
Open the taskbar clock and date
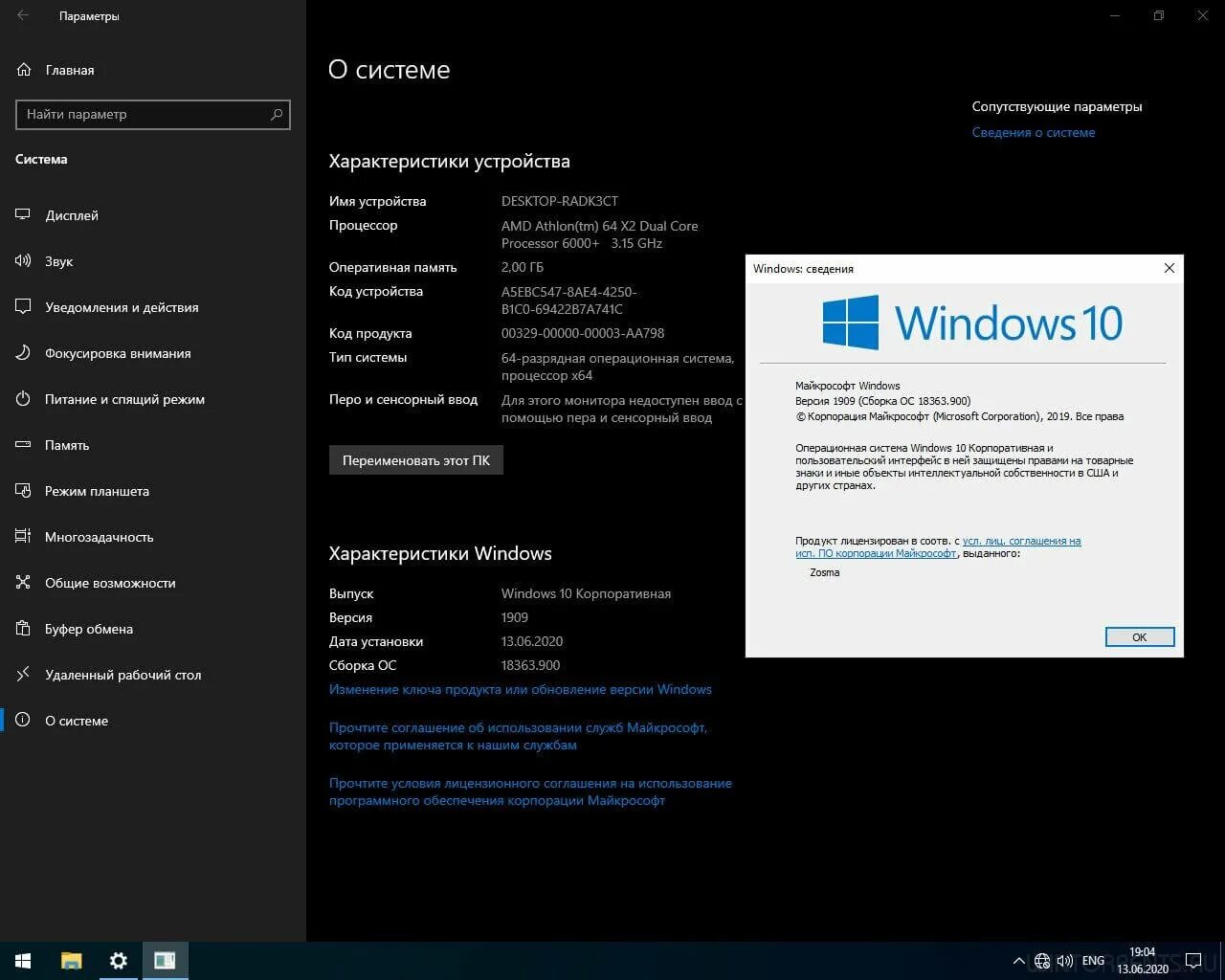click(x=1142, y=961)
